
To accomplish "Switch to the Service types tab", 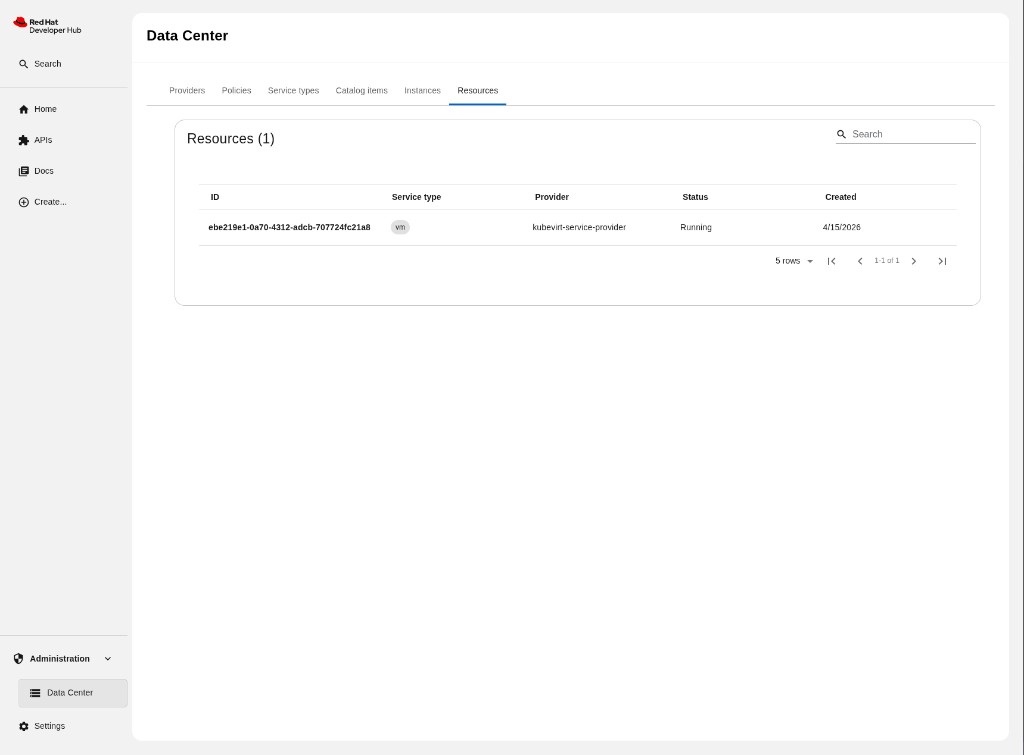I will [293, 91].
